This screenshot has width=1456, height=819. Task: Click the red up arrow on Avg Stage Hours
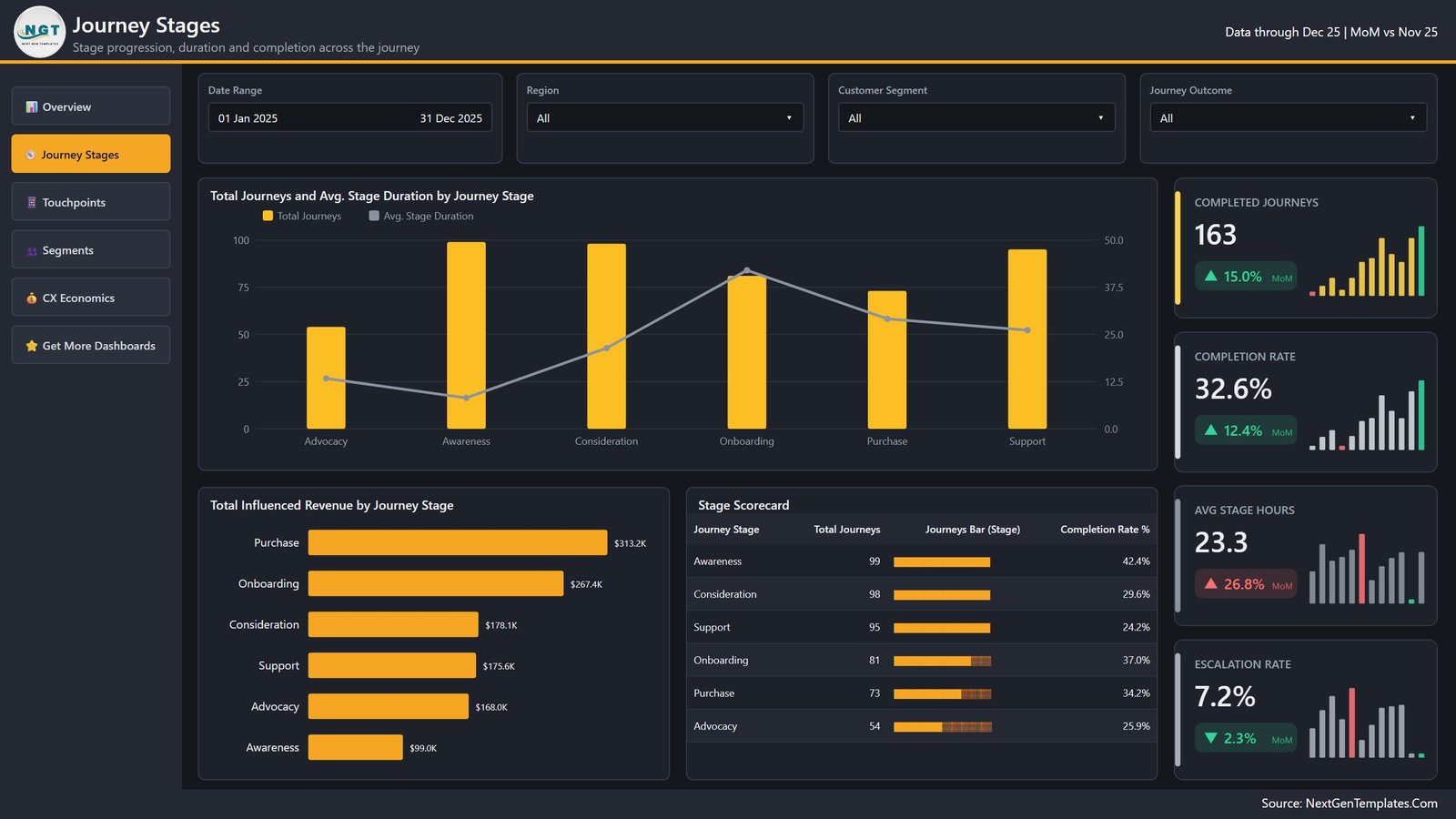pyautogui.click(x=1211, y=583)
